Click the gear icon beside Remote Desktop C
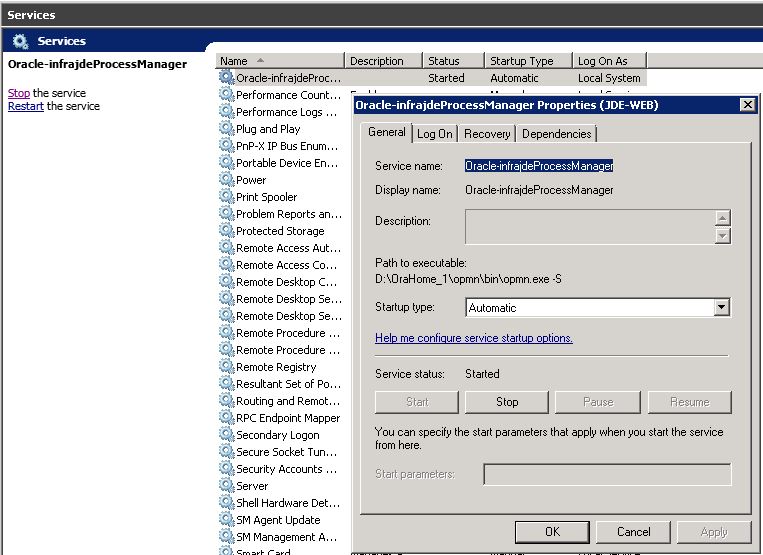This screenshot has height=555, width=763. point(226,281)
